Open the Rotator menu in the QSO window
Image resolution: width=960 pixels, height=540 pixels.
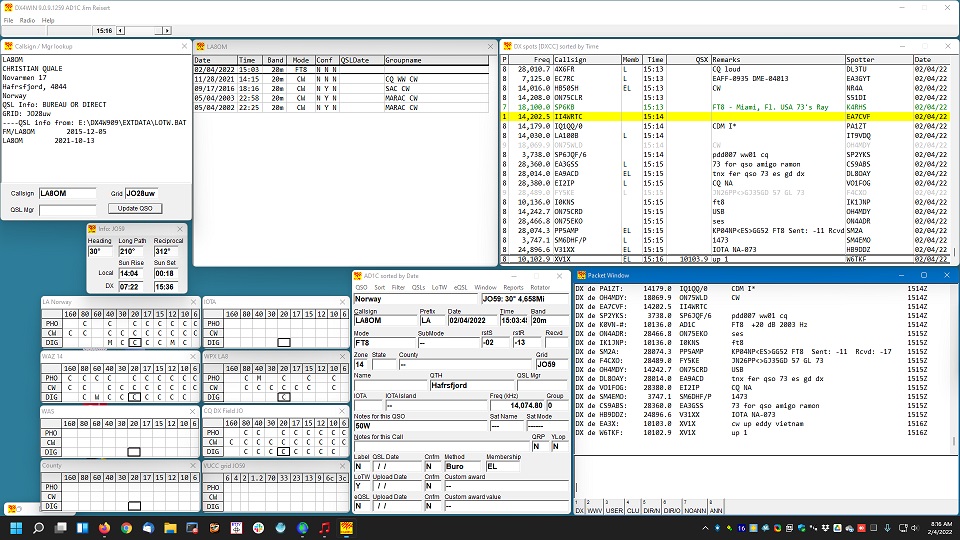click(540, 287)
